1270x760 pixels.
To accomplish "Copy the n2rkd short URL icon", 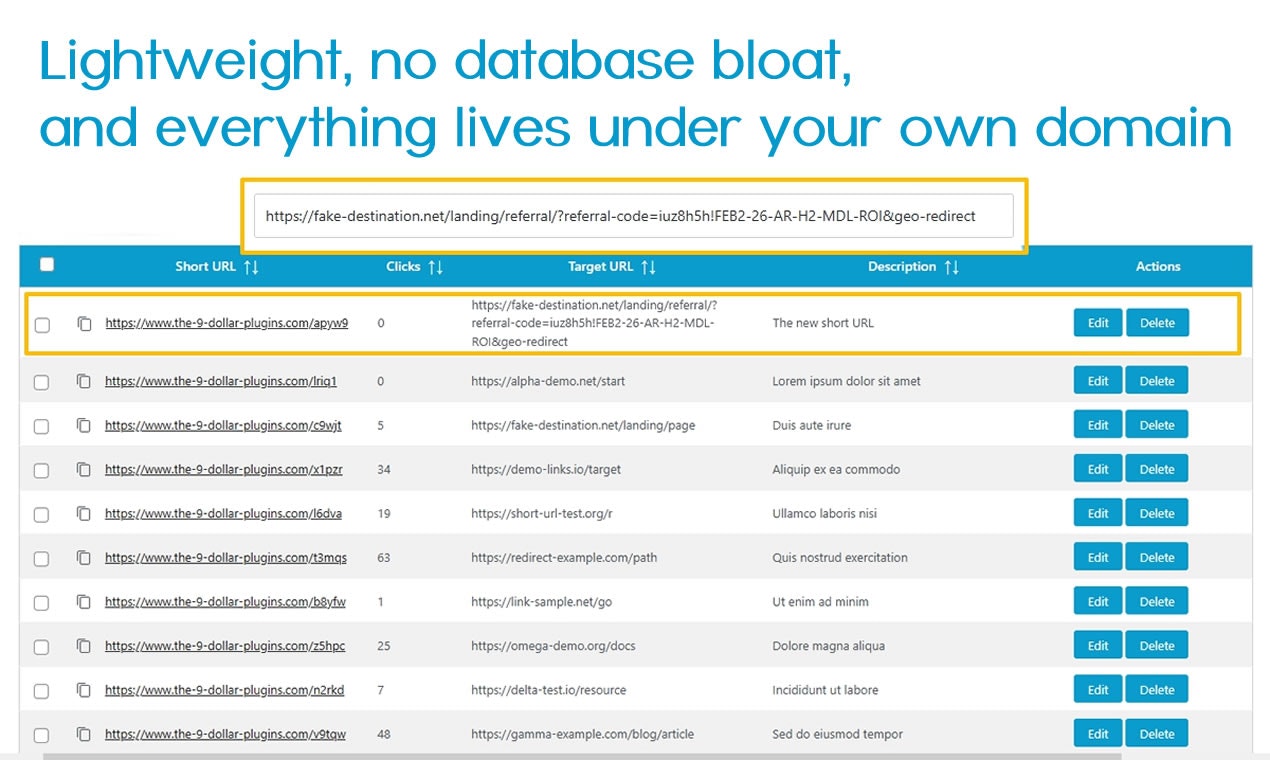I will [x=84, y=690].
